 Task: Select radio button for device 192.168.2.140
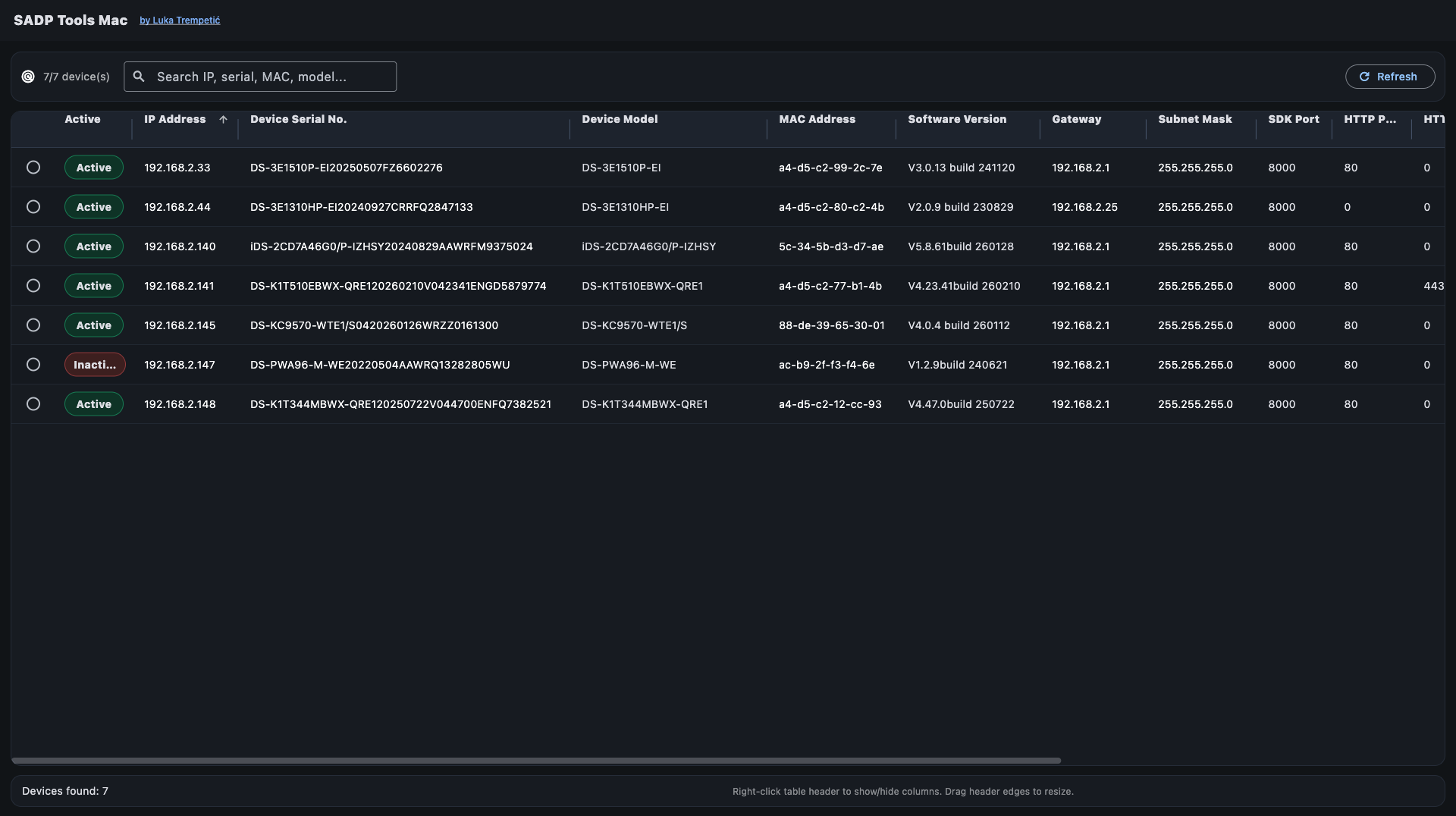pos(33,246)
